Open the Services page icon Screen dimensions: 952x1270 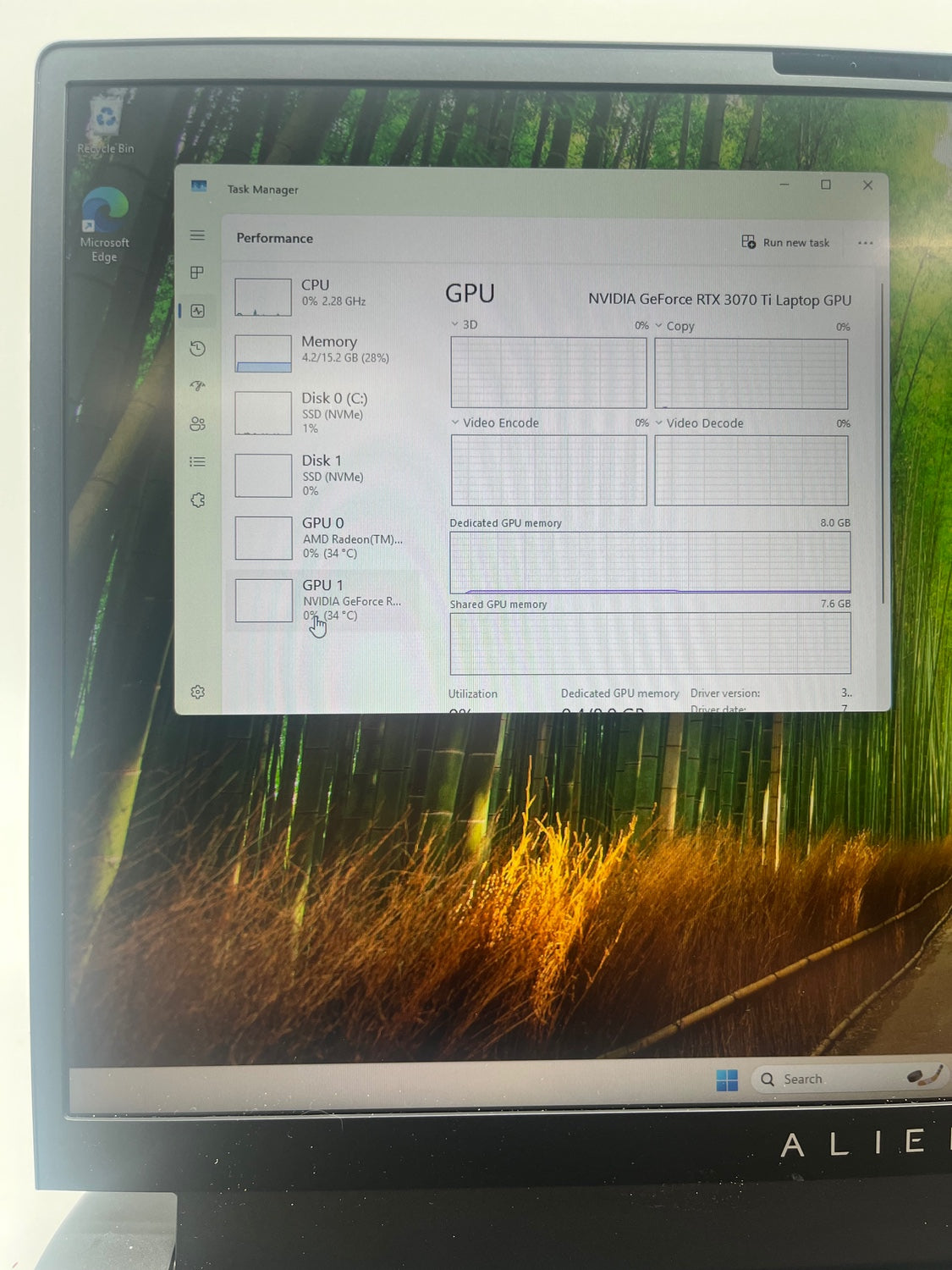(198, 500)
